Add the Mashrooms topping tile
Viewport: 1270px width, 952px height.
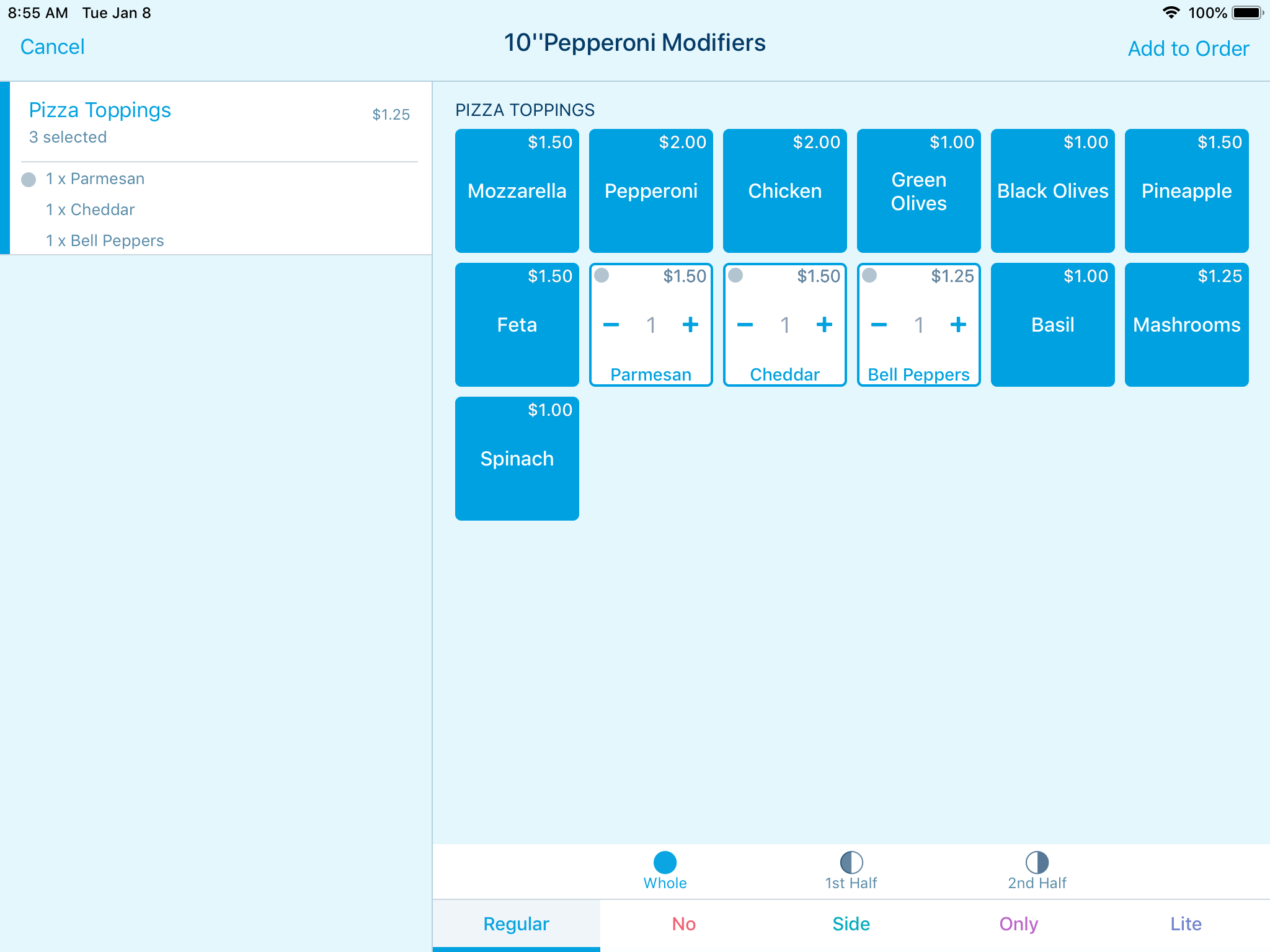coord(1186,325)
